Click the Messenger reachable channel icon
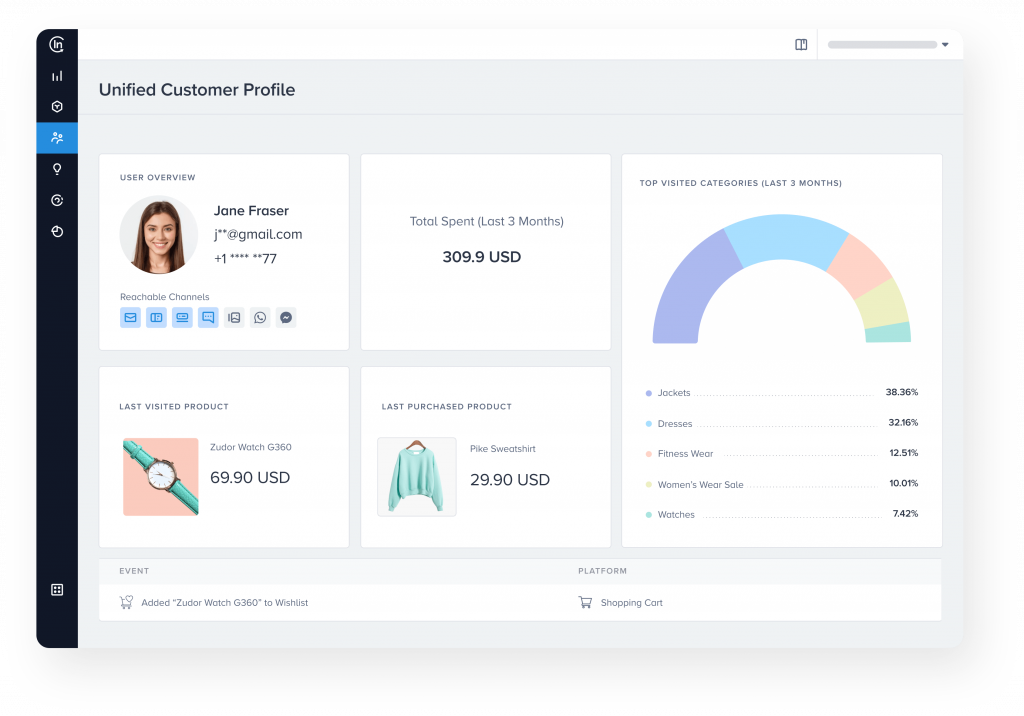Image resolution: width=1024 pixels, height=716 pixels. pos(286,317)
